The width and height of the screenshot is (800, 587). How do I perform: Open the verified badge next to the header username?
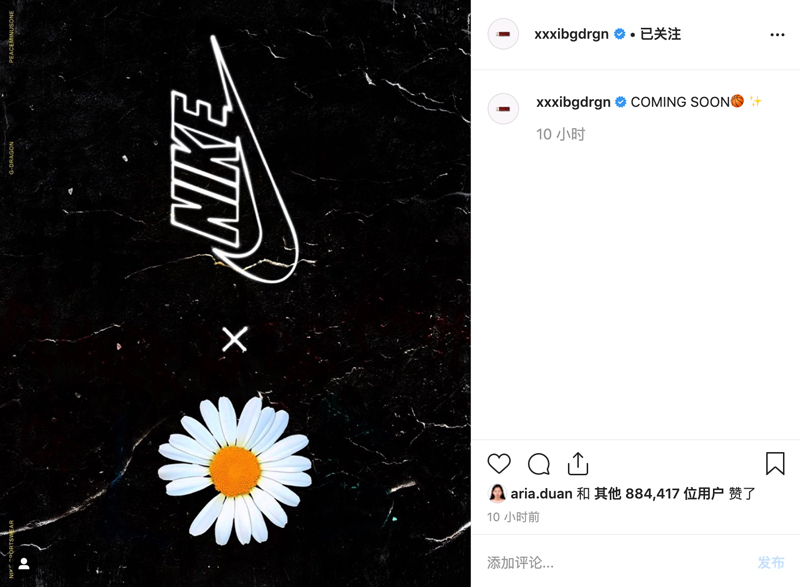tap(620, 34)
